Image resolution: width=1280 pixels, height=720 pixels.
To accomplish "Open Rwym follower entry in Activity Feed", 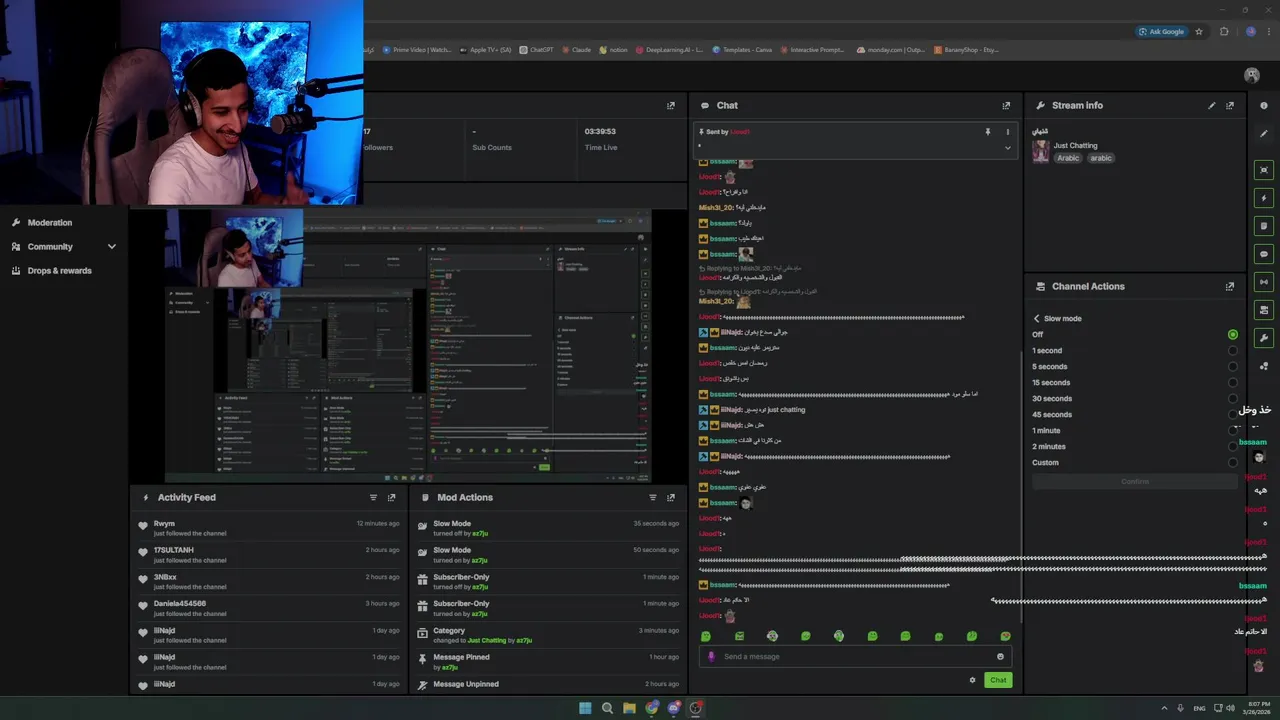I will 270,528.
